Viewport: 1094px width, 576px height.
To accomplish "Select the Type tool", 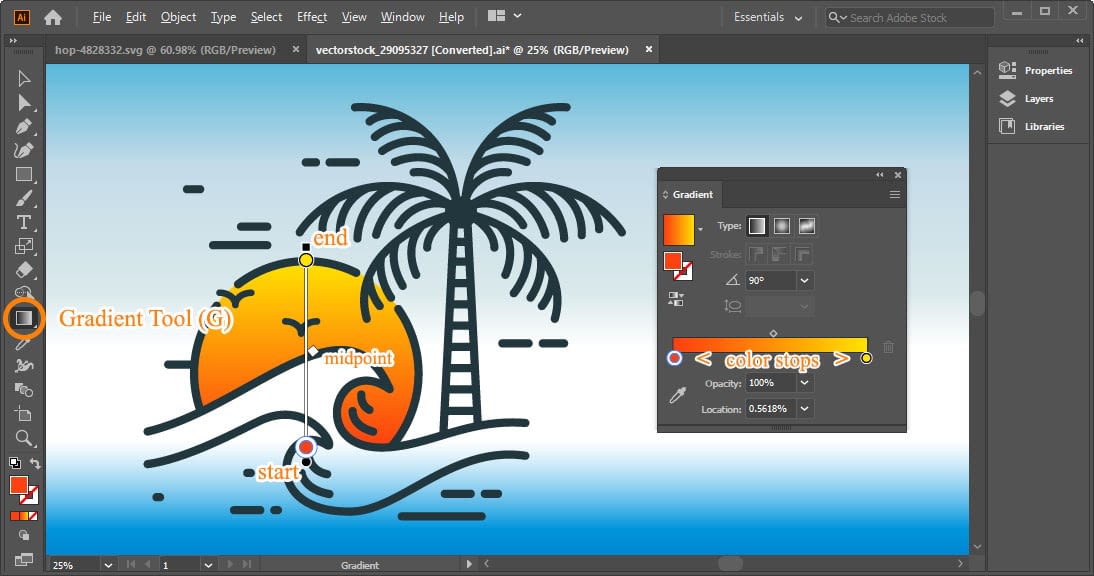I will pos(24,224).
